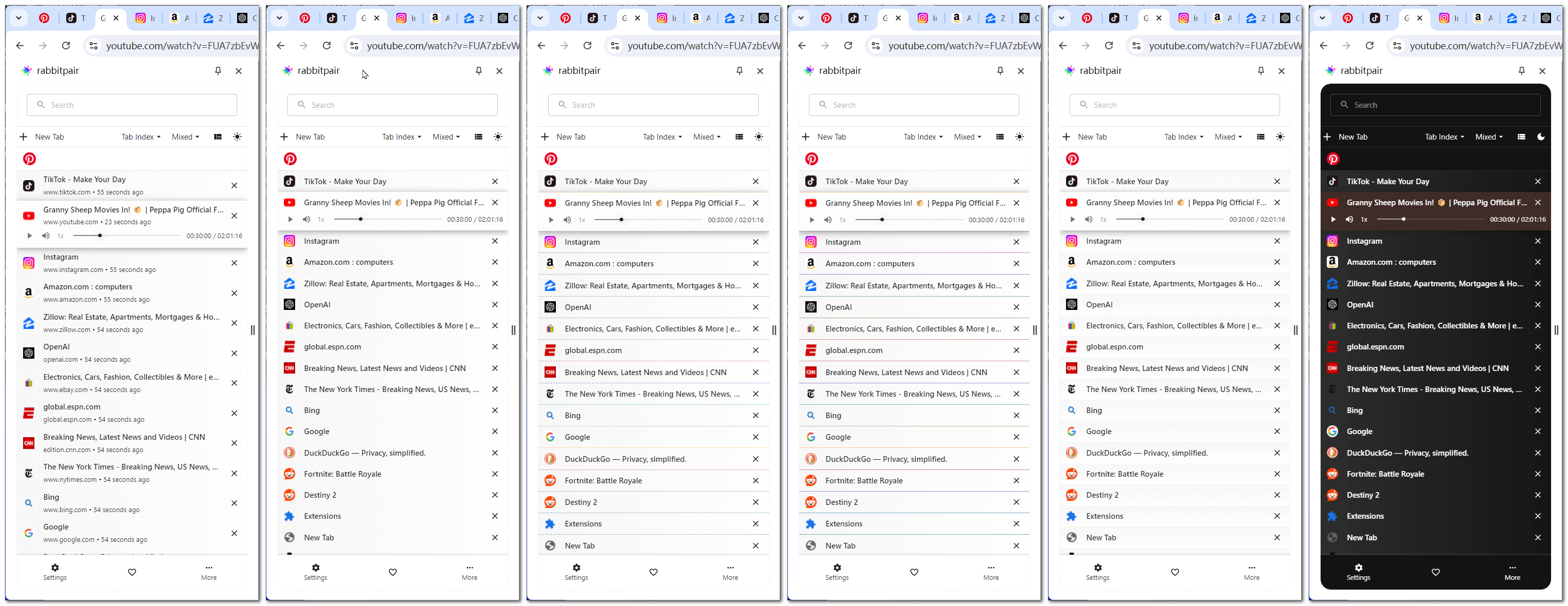Focus the Search field in the dark panel
This screenshot has width=1568, height=606.
pos(1435,105)
